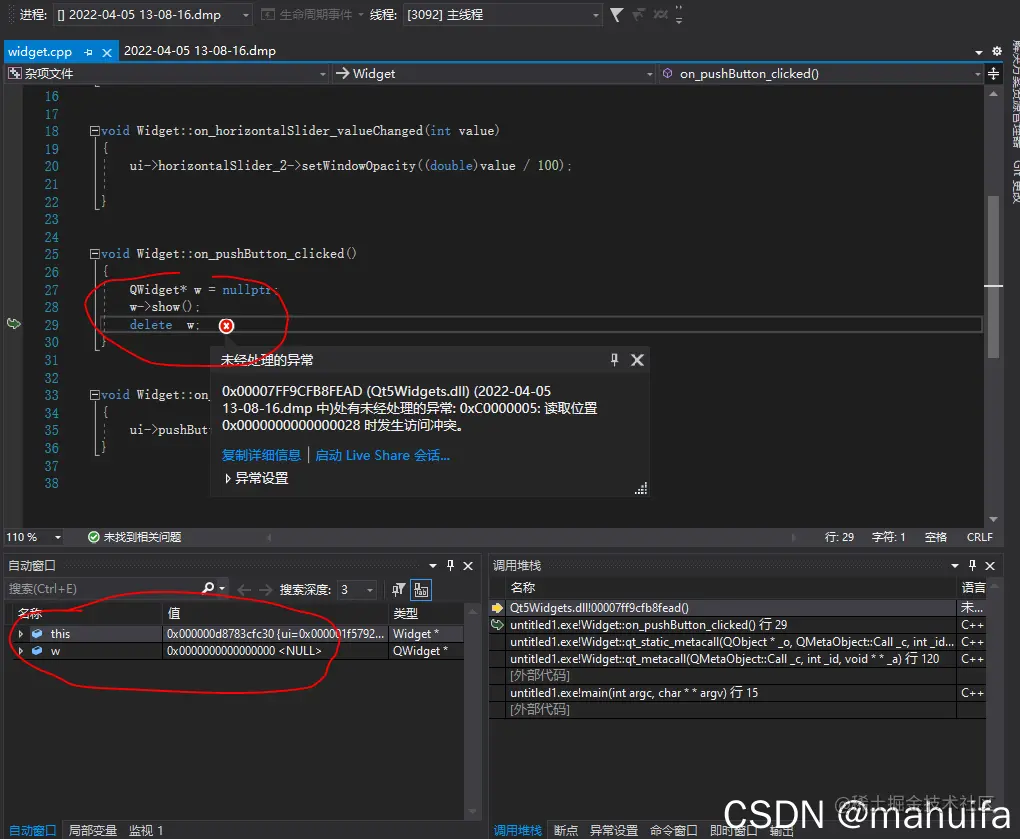This screenshot has width=1020, height=839.
Task: Click the search magnifier in Autos window
Action: (x=208, y=588)
